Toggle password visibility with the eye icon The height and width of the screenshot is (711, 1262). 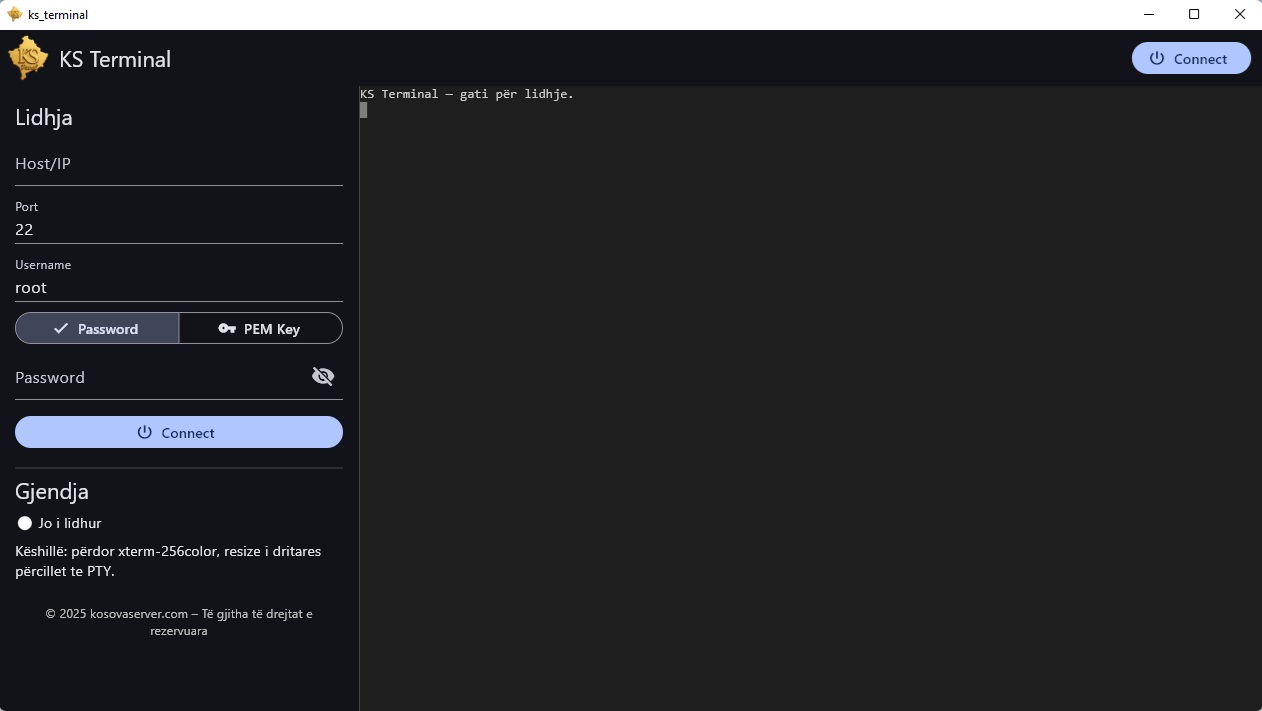click(322, 376)
